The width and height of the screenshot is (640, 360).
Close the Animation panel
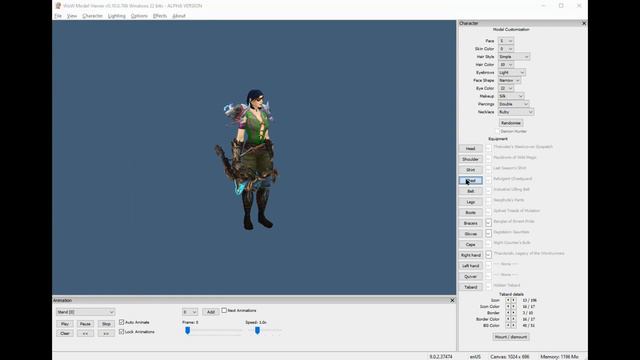(452, 300)
